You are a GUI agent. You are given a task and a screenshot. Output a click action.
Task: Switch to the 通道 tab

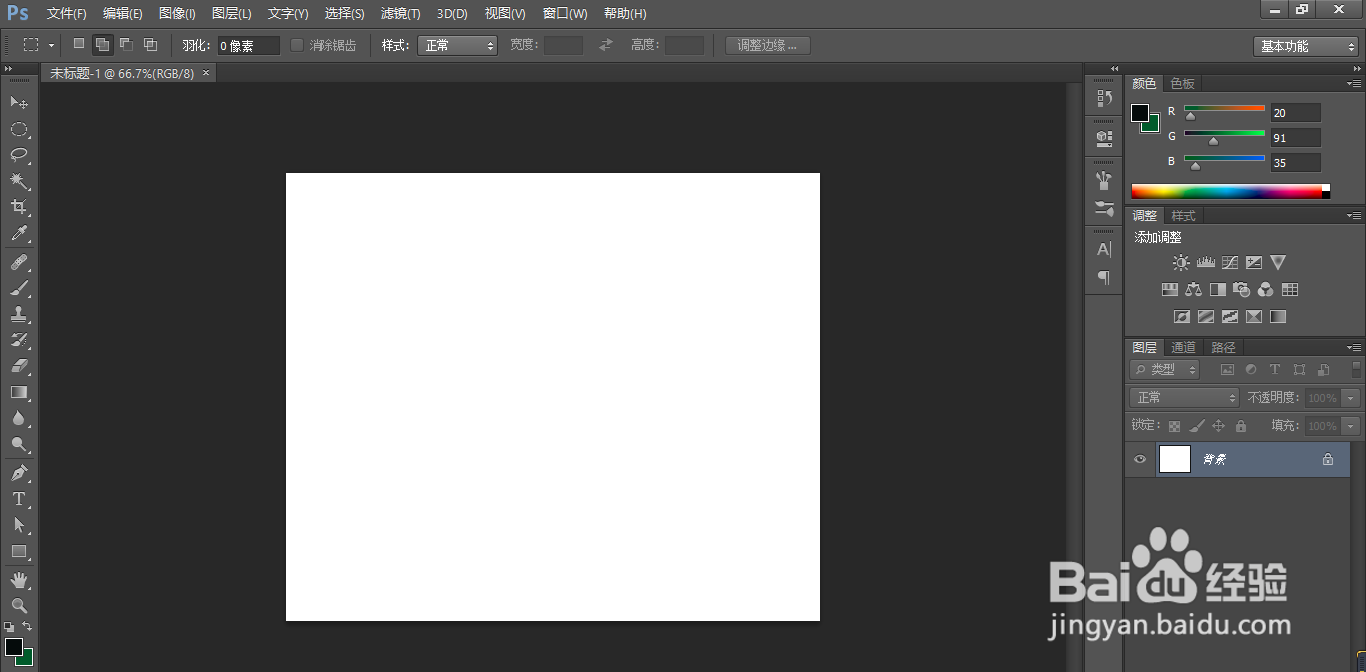click(1183, 346)
